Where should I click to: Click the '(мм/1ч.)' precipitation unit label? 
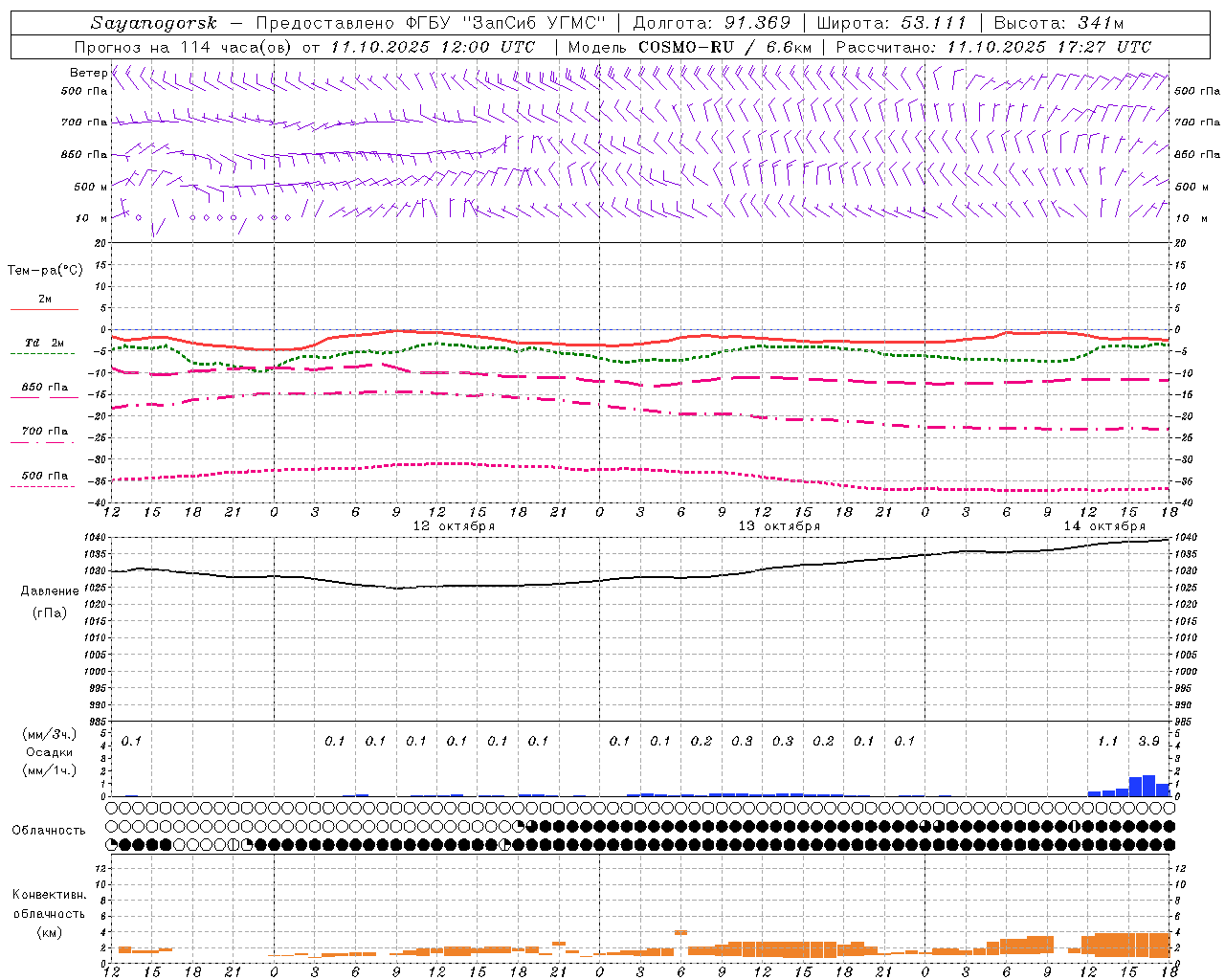tap(49, 770)
